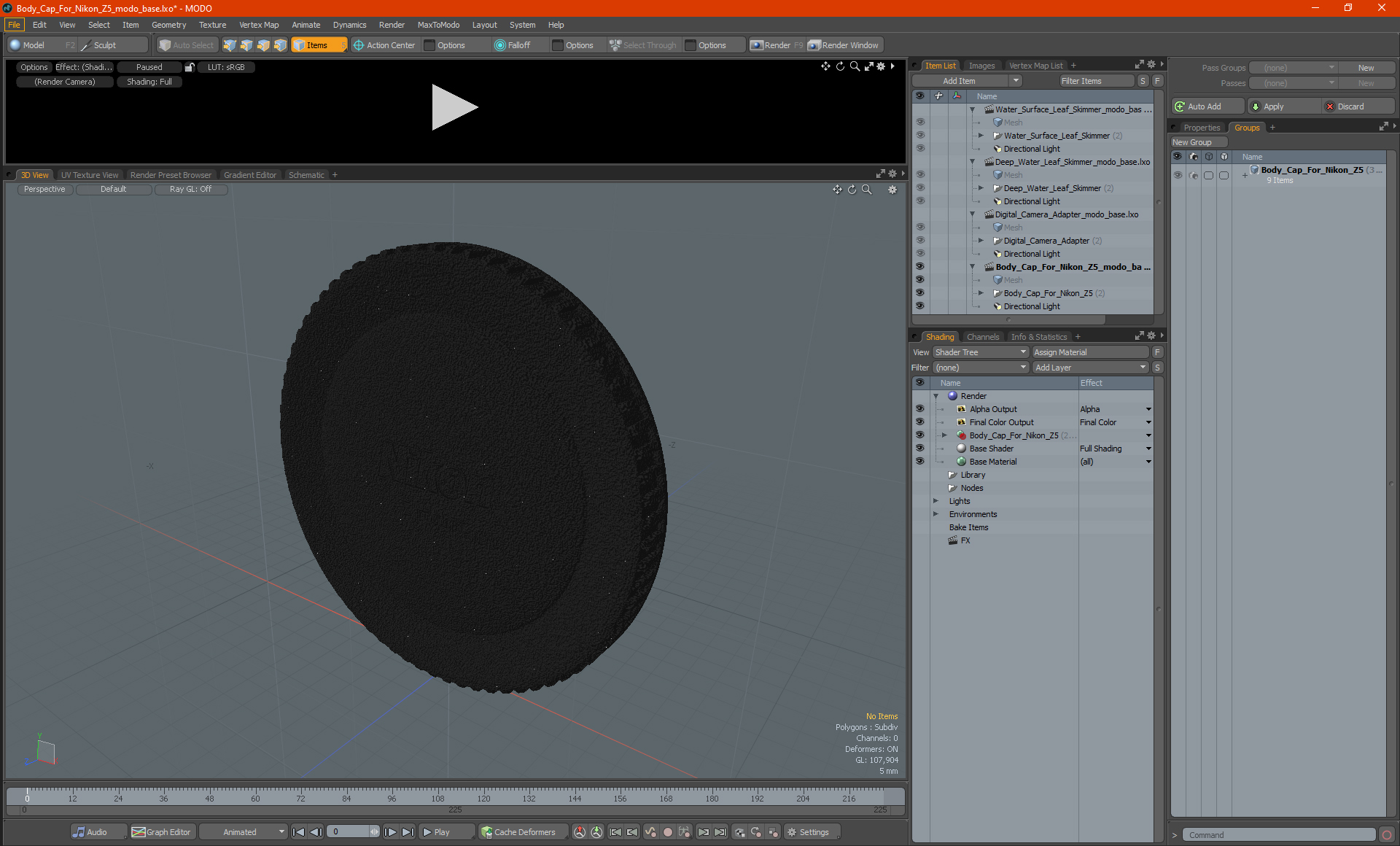Image resolution: width=1400 pixels, height=846 pixels.
Task: Click the rotate icon in the 3D viewport
Action: coord(852,190)
